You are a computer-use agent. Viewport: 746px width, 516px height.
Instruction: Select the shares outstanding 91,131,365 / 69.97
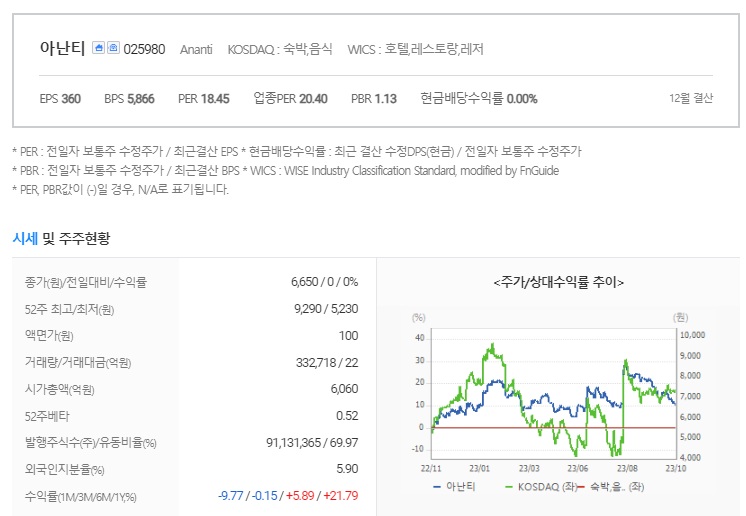pyautogui.click(x=312, y=443)
